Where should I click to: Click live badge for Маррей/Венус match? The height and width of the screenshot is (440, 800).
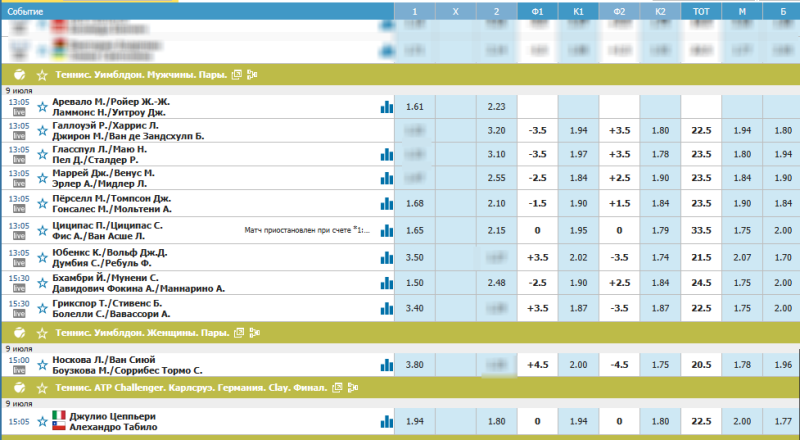(x=18, y=185)
